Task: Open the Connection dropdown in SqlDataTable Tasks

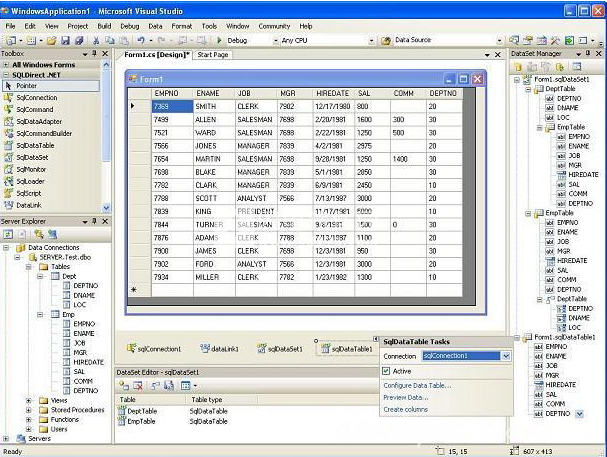Action: [x=506, y=356]
